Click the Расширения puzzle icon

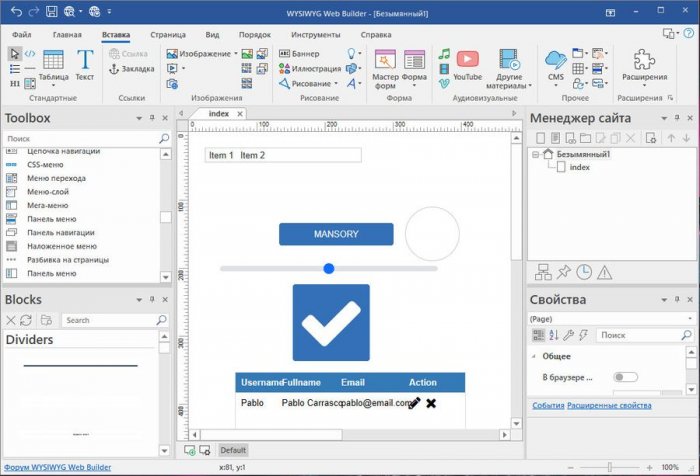tap(643, 62)
